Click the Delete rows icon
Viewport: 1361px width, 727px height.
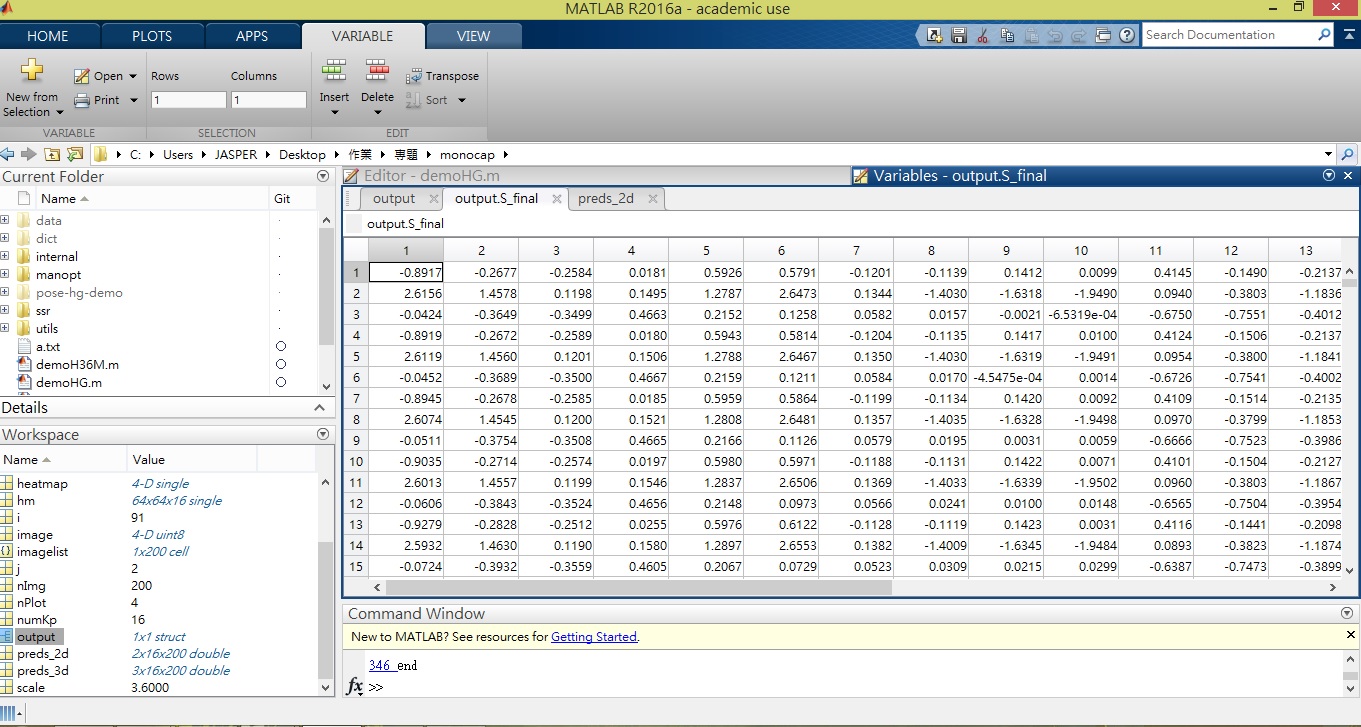point(377,71)
